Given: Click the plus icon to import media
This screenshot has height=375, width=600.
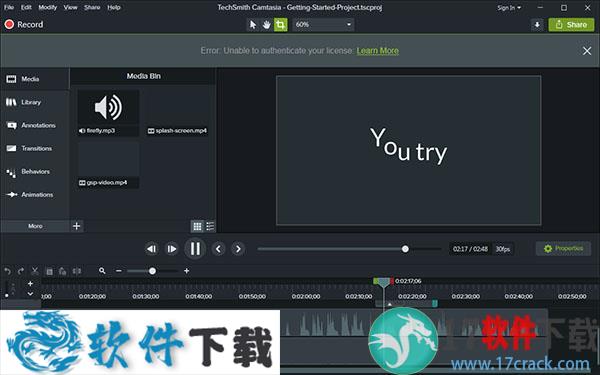Looking at the screenshot, I should pyautogui.click(x=77, y=226).
